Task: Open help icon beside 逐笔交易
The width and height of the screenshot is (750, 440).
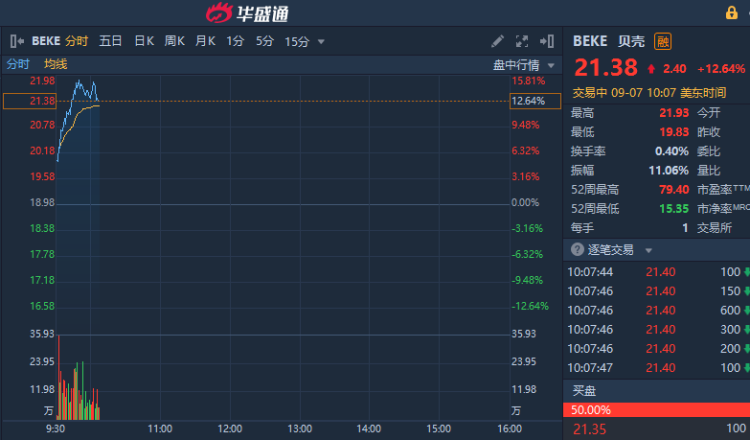Action: pyautogui.click(x=577, y=250)
